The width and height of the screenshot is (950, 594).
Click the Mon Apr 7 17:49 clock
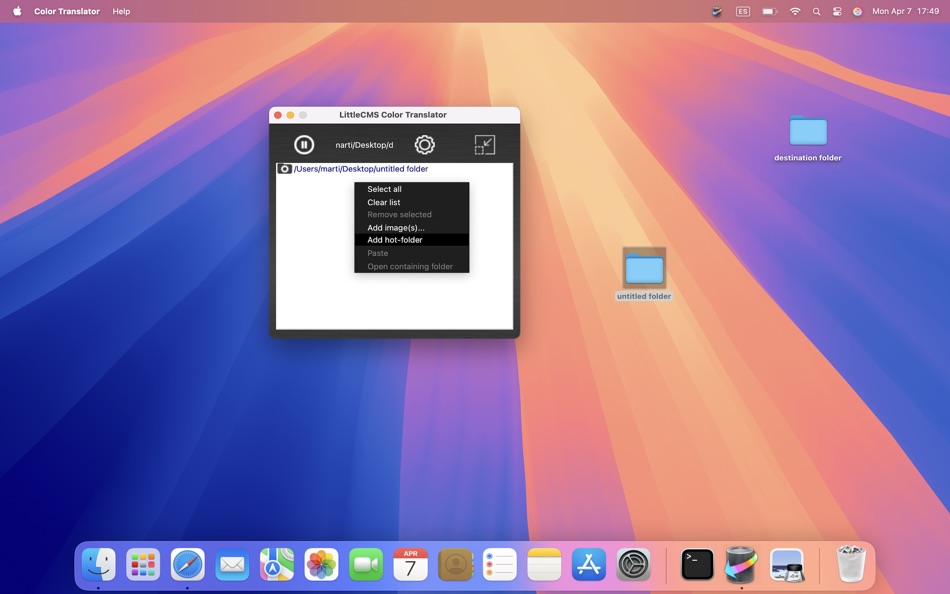905,11
